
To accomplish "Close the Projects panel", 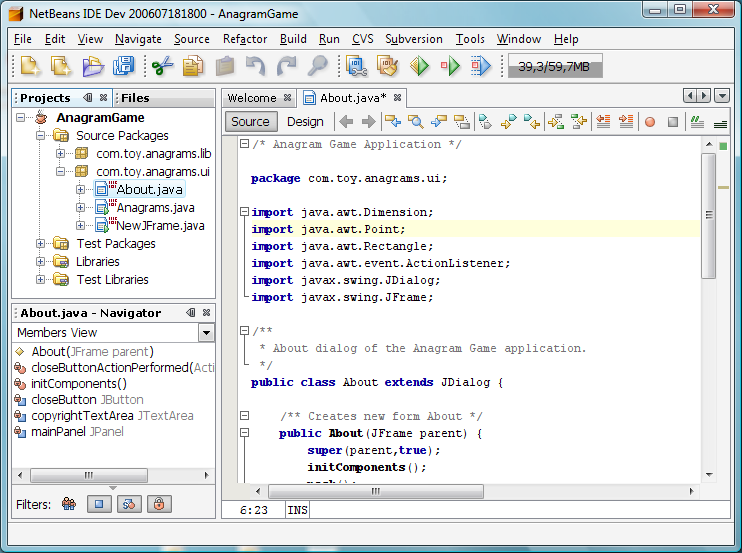I will (103, 97).
